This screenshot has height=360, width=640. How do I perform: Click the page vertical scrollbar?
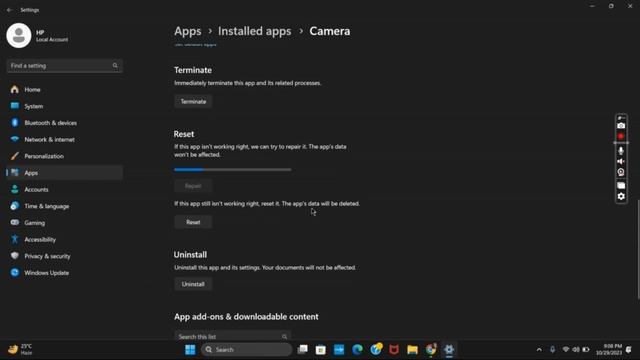point(638,249)
